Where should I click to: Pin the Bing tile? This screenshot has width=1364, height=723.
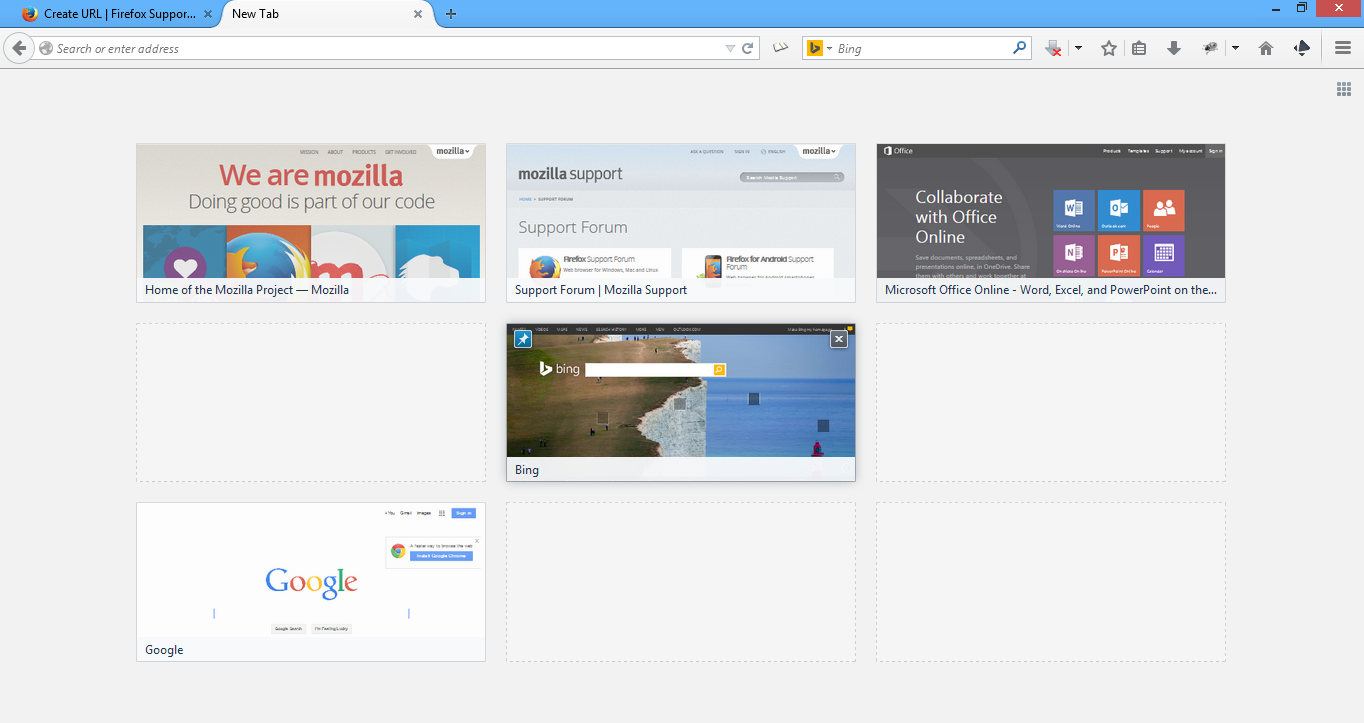[x=523, y=339]
